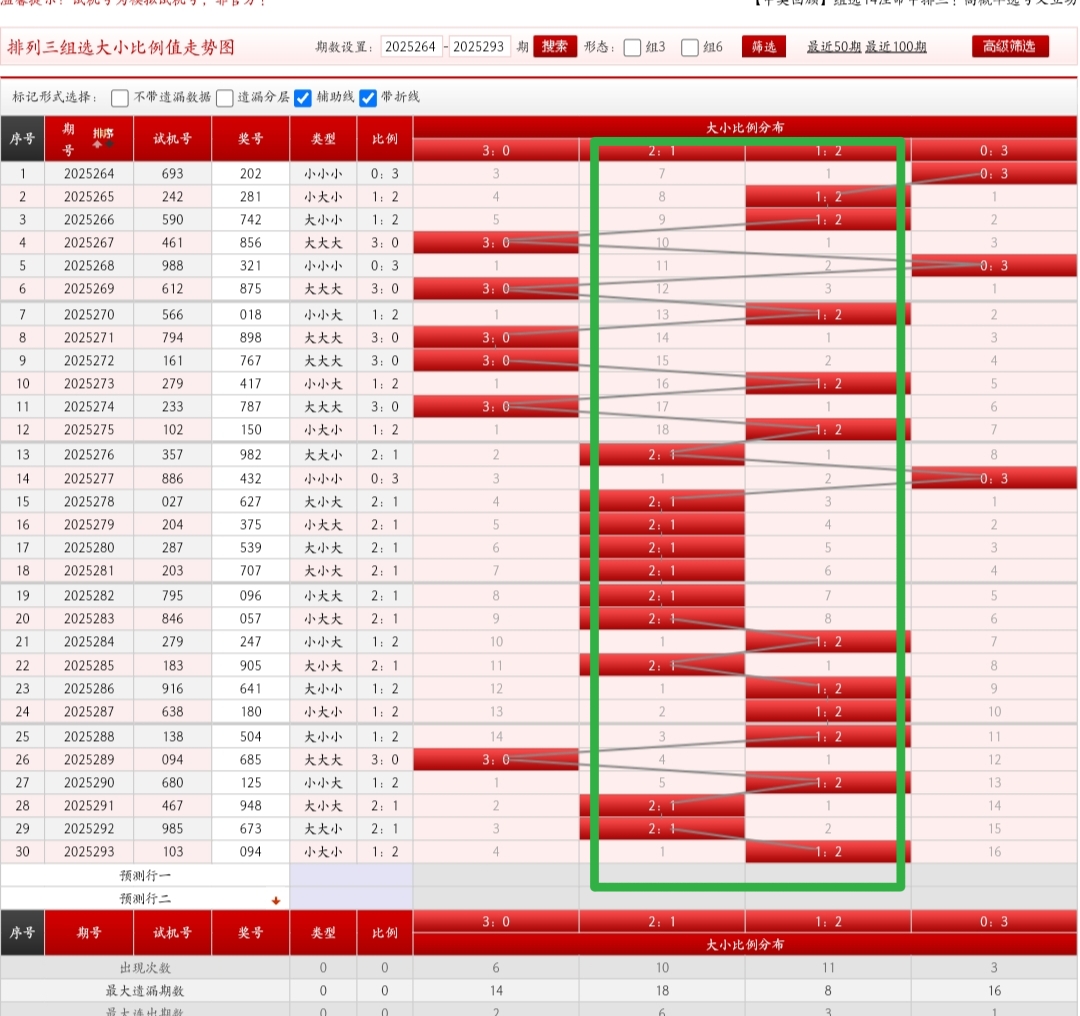Show the 最近50期 results

click(833, 47)
